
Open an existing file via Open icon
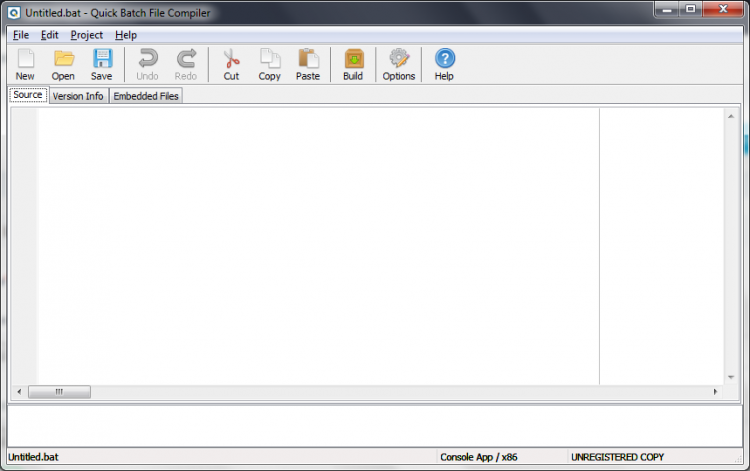(63, 65)
